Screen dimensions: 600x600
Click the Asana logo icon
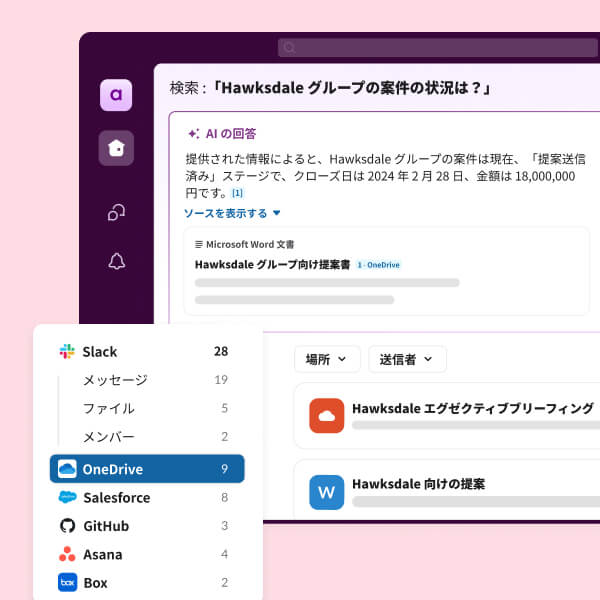67,554
